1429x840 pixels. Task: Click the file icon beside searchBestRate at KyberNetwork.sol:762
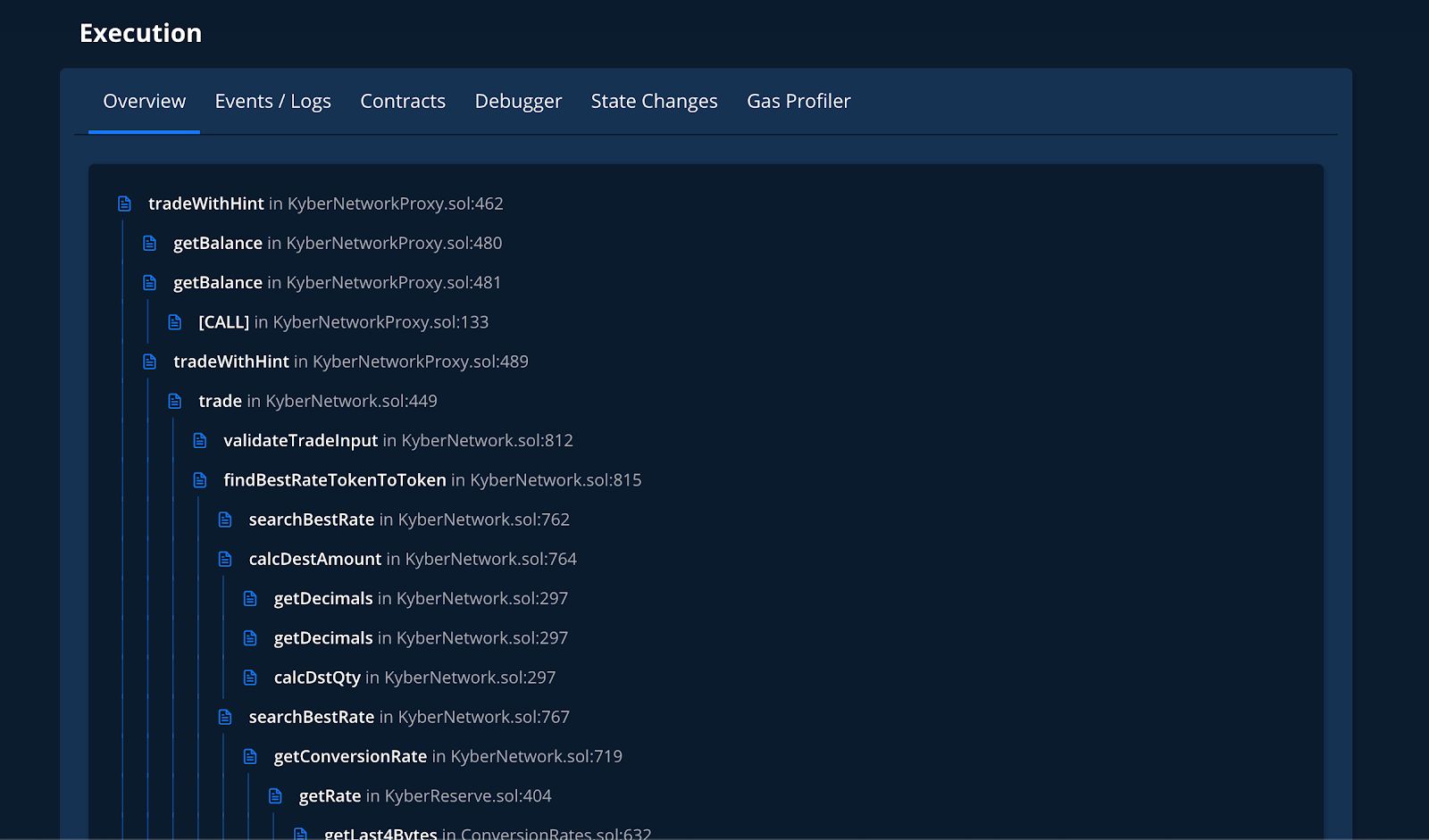pos(225,520)
